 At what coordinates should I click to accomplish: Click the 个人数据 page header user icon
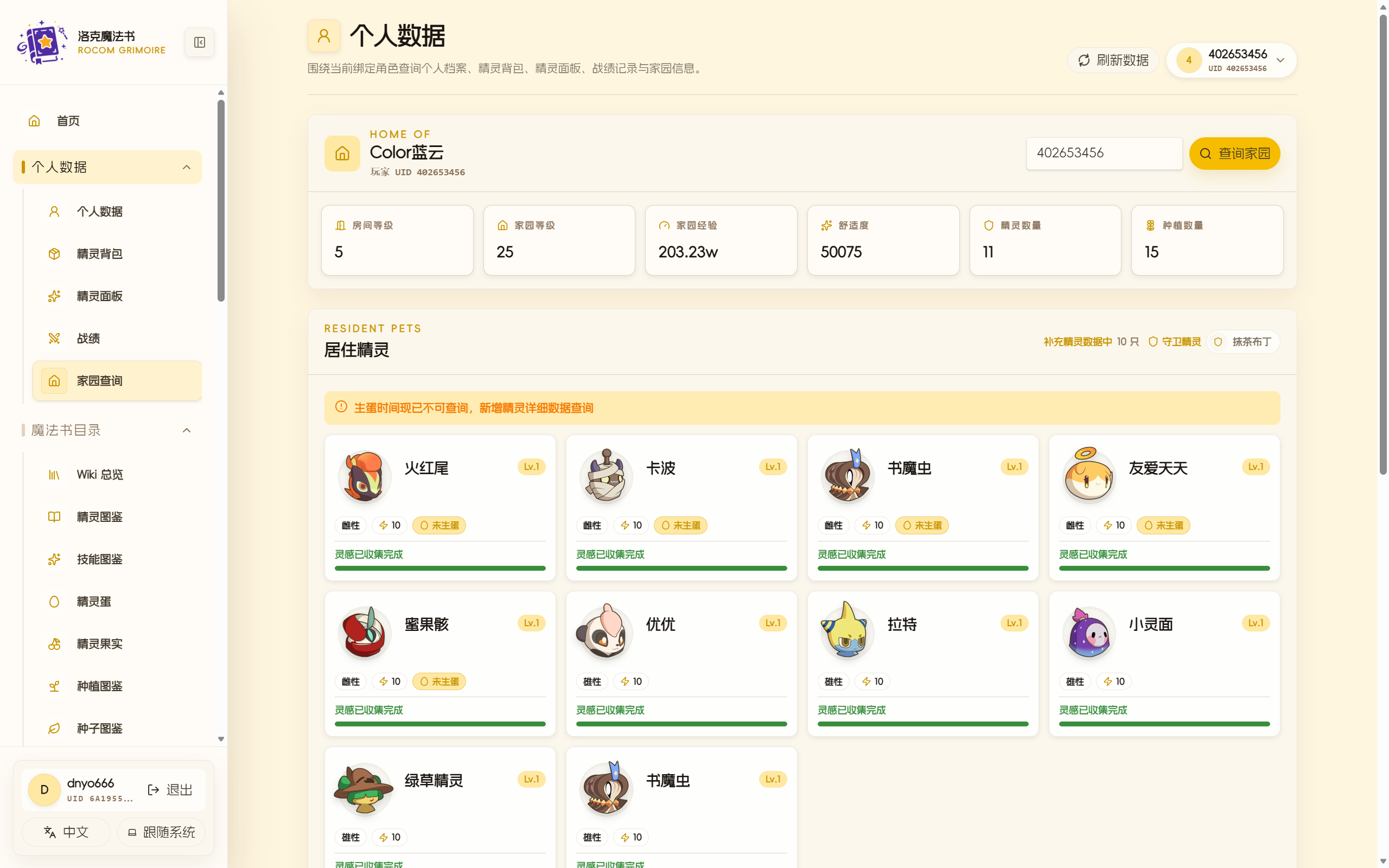pyautogui.click(x=324, y=36)
